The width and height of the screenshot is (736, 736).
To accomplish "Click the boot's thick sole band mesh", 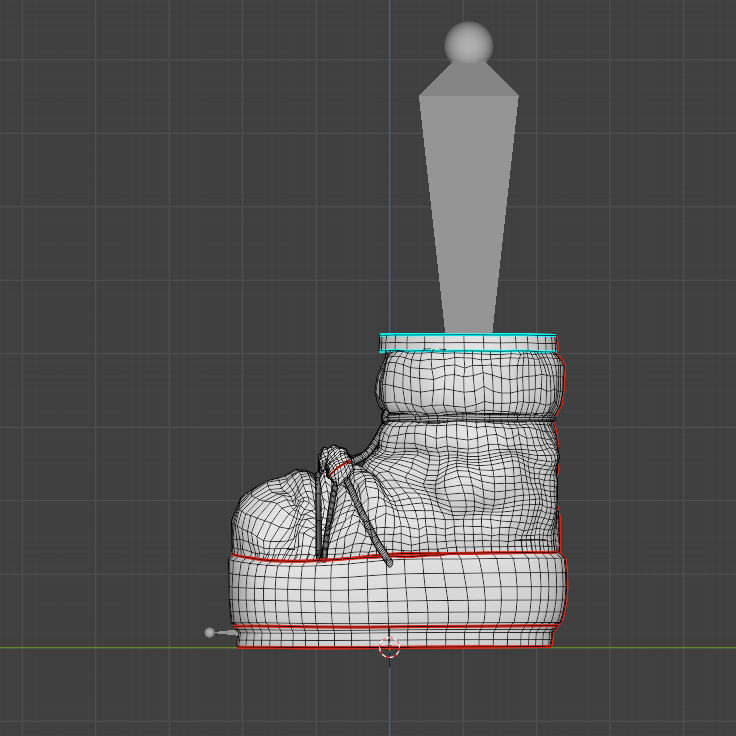I will 398,590.
